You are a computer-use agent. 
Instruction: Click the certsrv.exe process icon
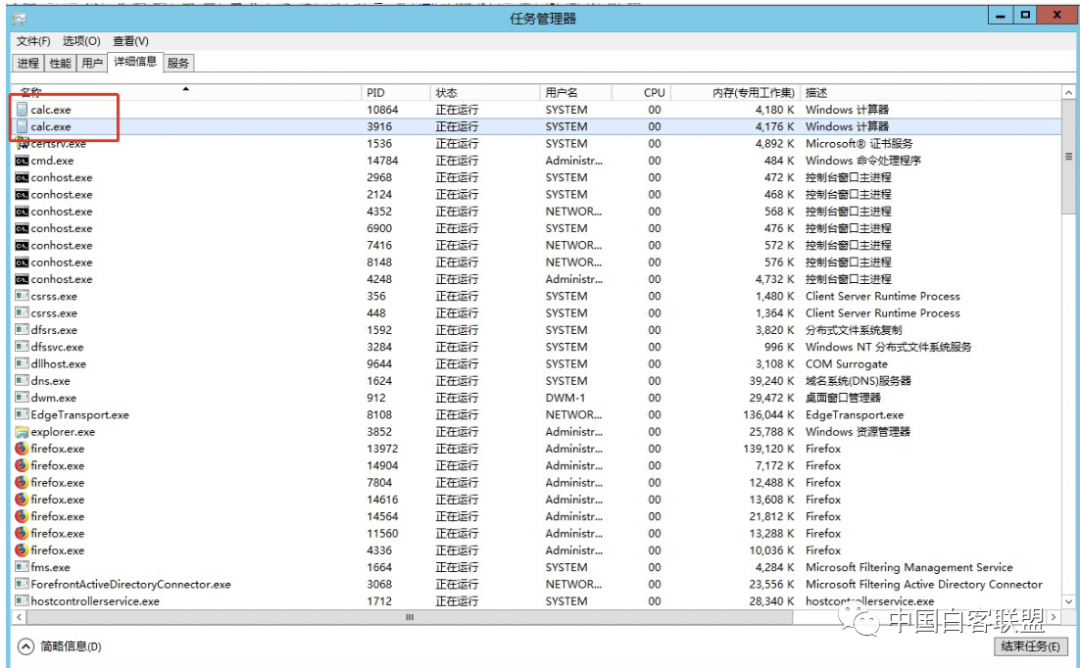[21, 143]
